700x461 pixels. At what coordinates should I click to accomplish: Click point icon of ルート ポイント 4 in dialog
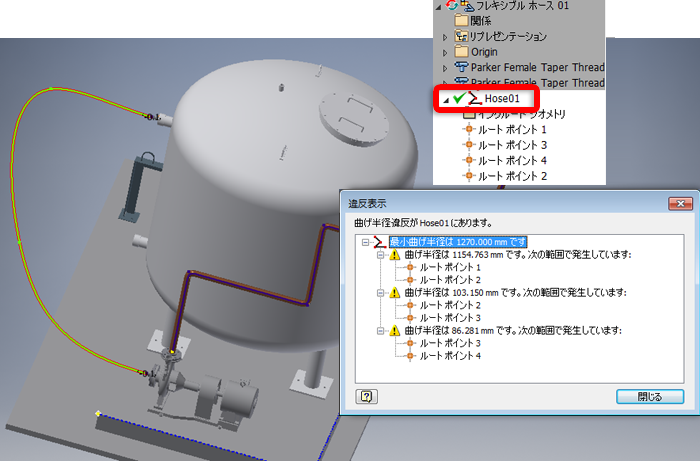(410, 356)
